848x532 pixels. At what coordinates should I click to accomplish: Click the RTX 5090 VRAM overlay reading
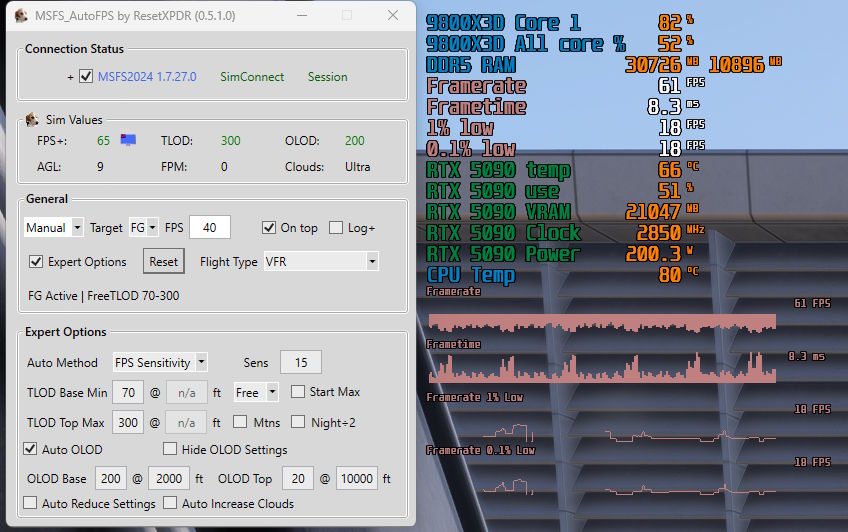click(x=662, y=211)
